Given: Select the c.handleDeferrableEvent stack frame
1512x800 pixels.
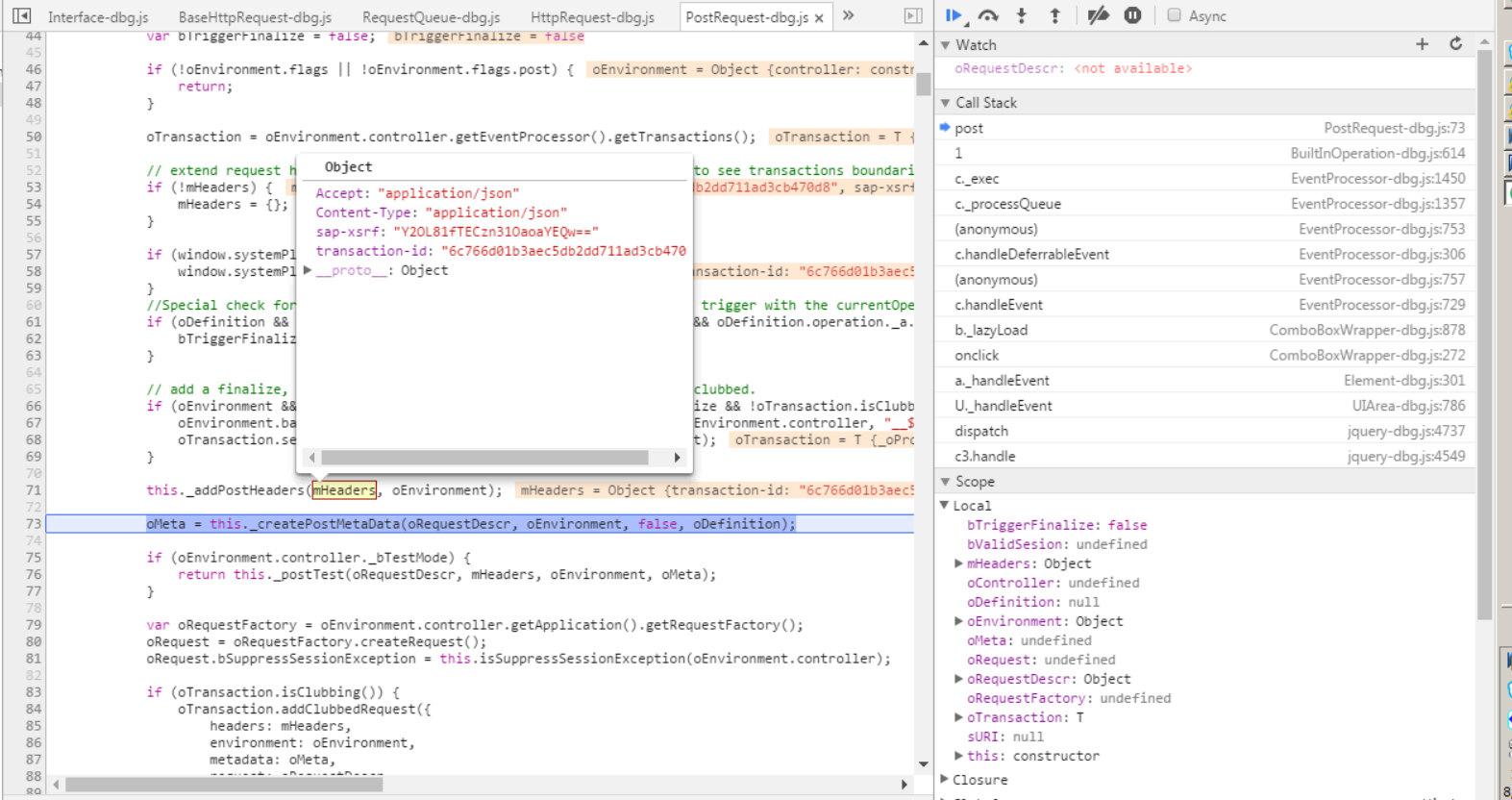Looking at the screenshot, I should click(1205, 254).
